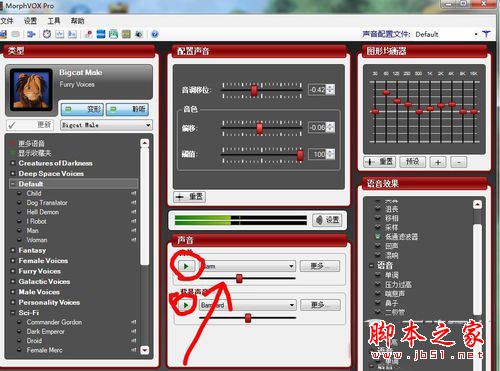The height and width of the screenshot is (371, 500).
Task: Open the 声音配置文件 Default dropdown
Action: coord(447,34)
